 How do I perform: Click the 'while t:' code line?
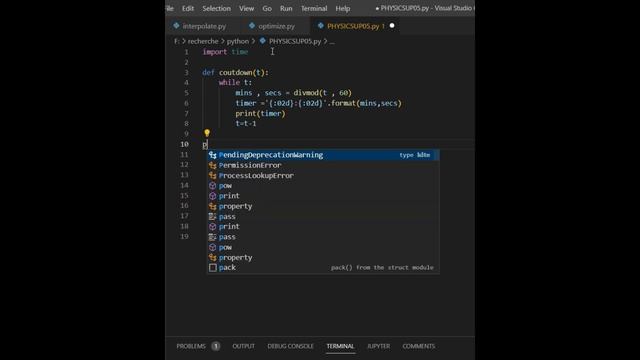[235, 82]
